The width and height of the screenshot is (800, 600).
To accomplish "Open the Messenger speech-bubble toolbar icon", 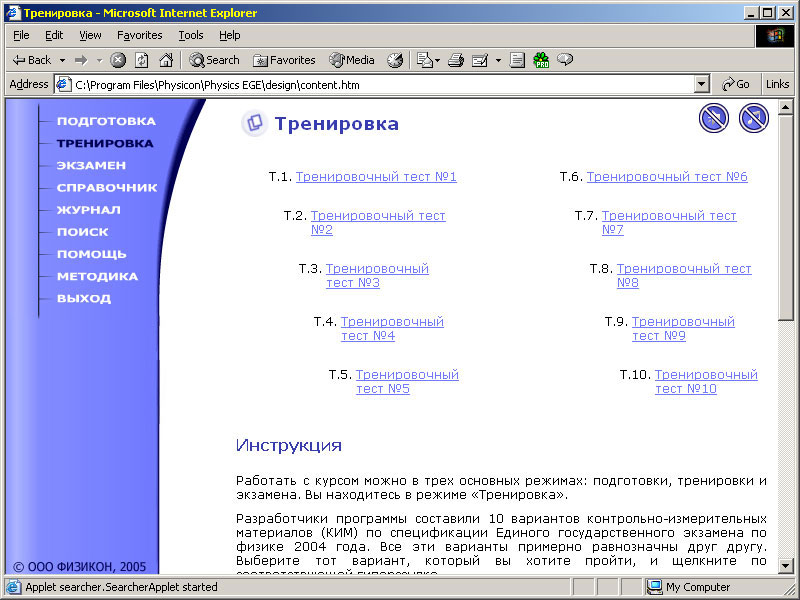I will pos(565,60).
